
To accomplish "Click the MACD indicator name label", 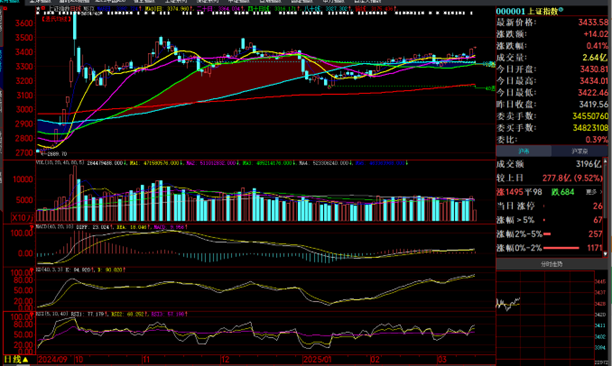I will (x=41, y=226).
